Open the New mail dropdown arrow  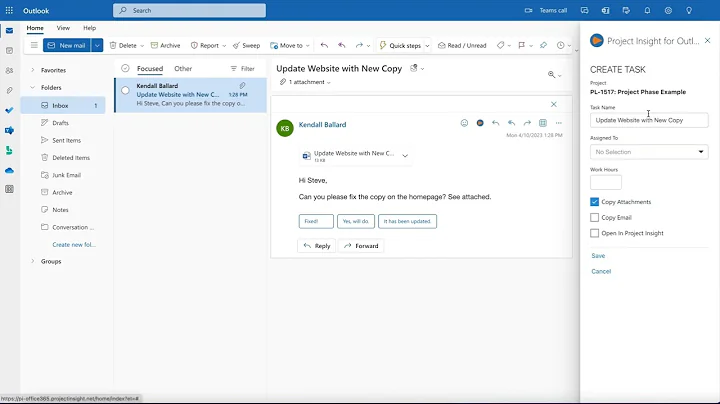tap(97, 45)
